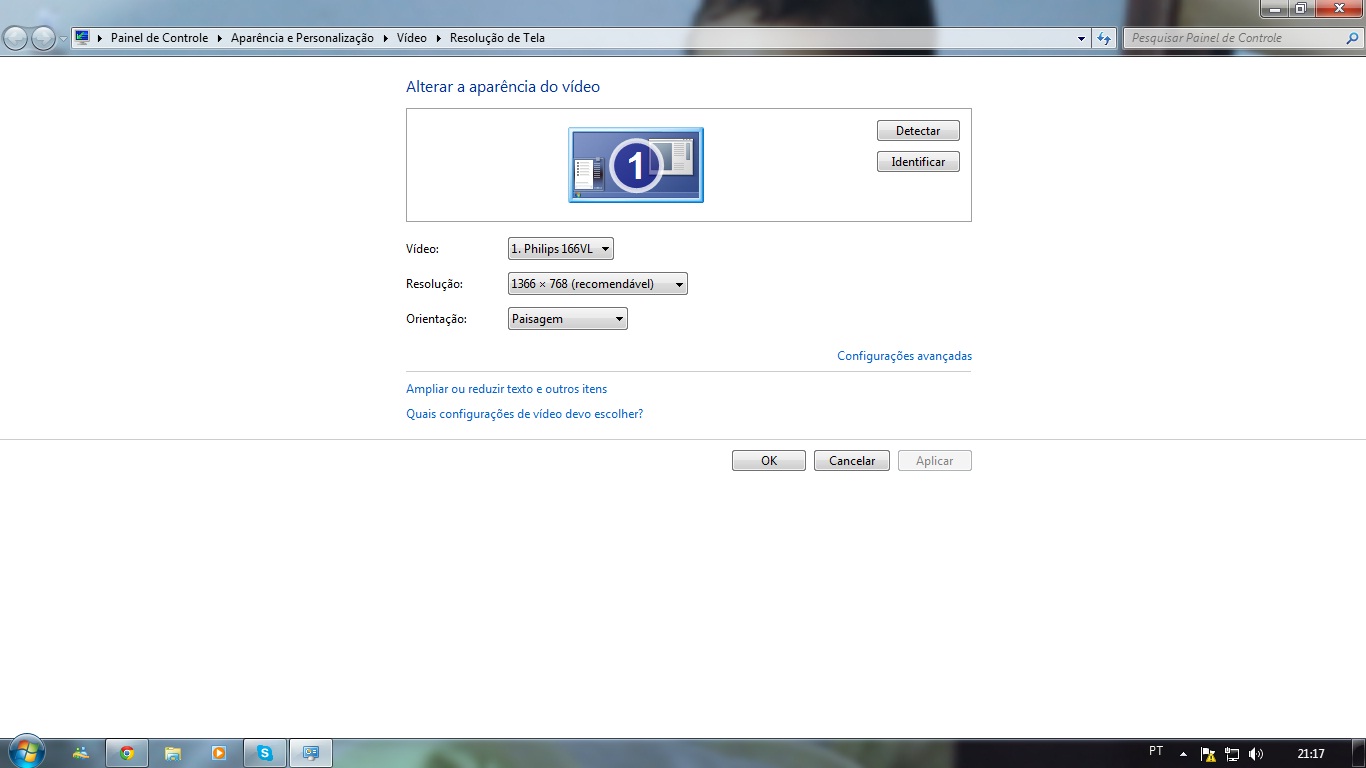
Task: Open the Orientação dropdown set to Paisagem
Action: pos(567,319)
